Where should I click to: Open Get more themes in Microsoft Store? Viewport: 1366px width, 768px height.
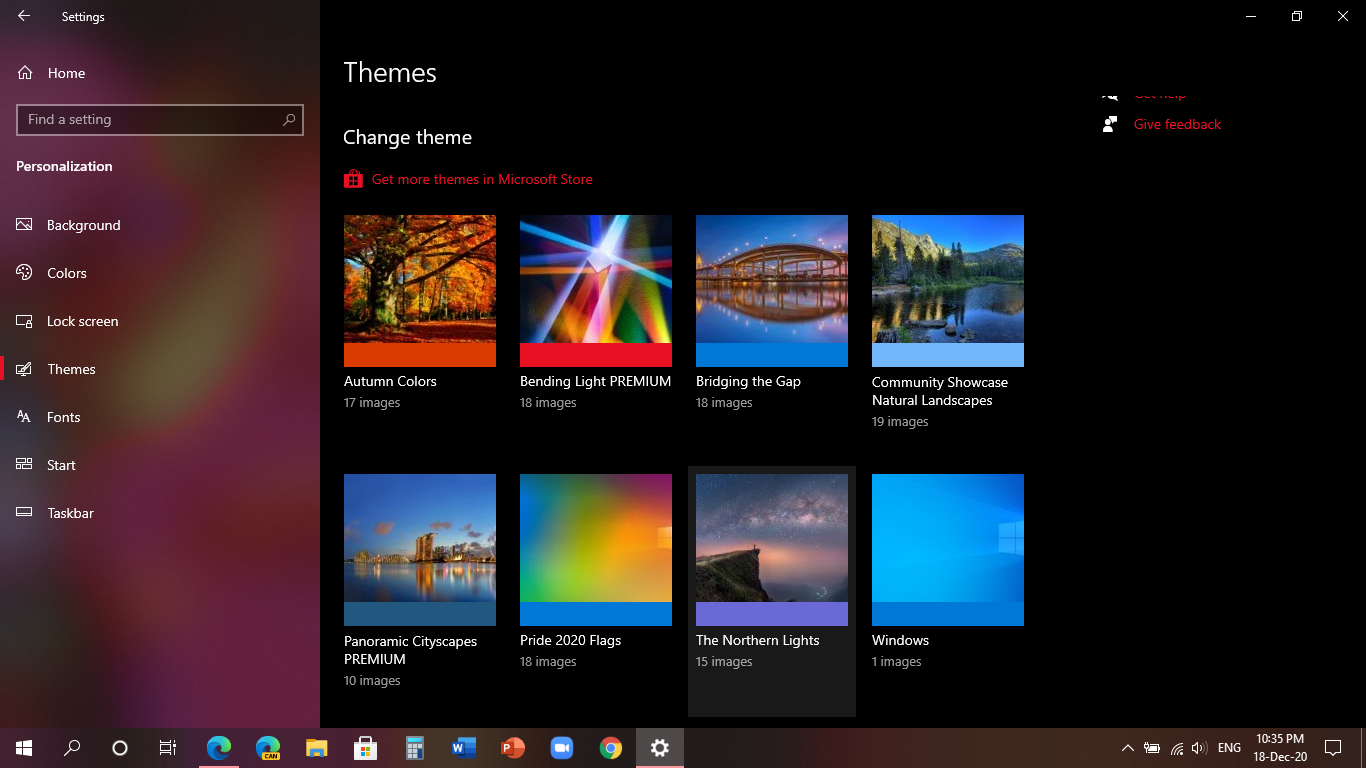pos(482,179)
